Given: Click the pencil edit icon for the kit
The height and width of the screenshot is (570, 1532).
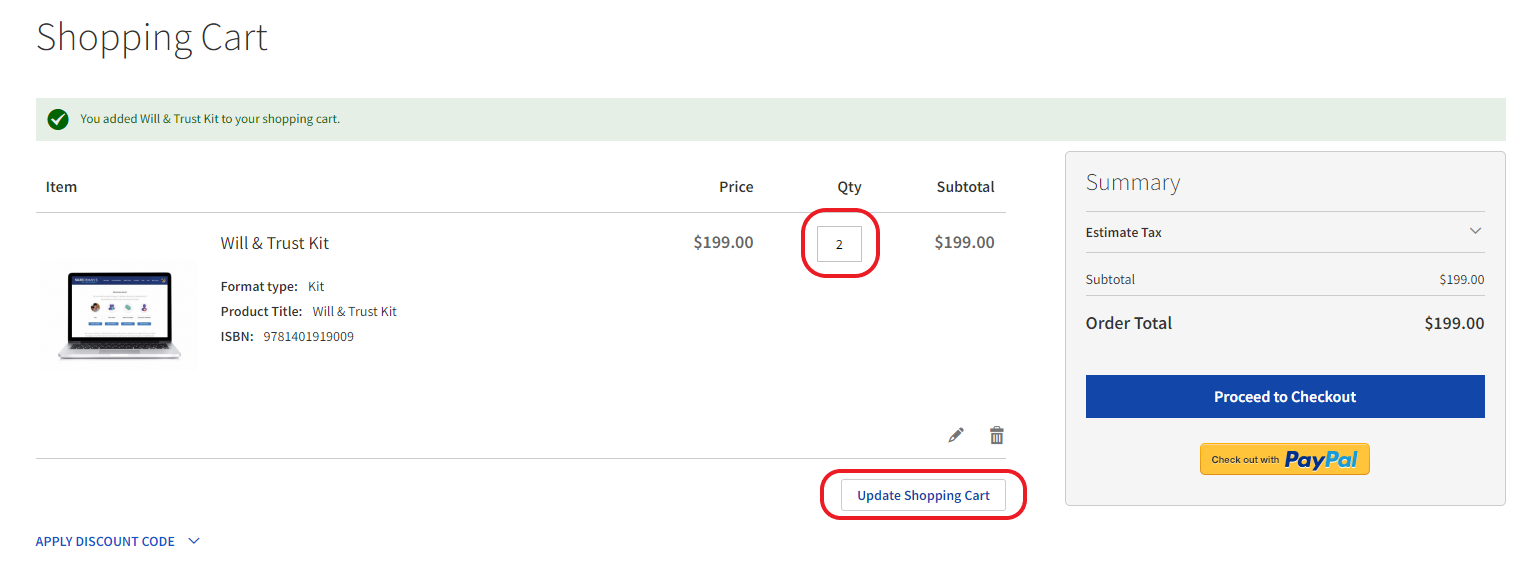Looking at the screenshot, I should point(956,435).
